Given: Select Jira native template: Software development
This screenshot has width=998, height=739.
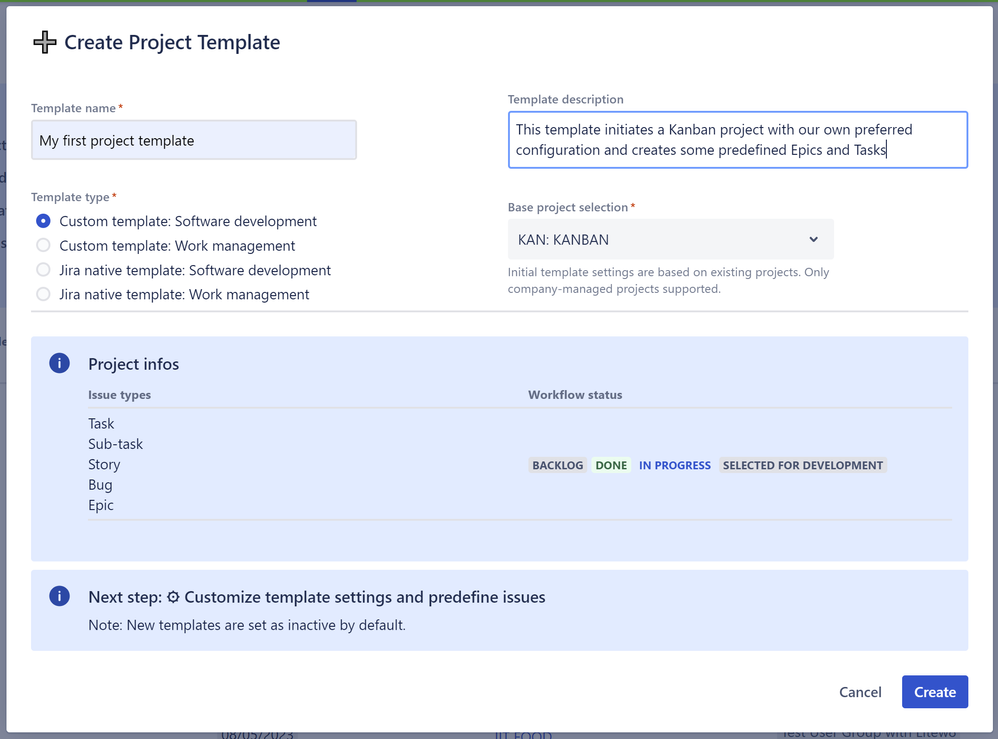Looking at the screenshot, I should 43,270.
